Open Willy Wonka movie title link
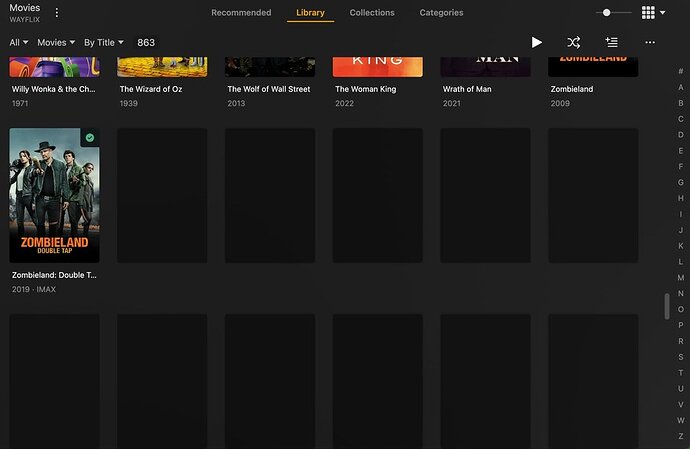This screenshot has width=690, height=449. coord(53,89)
